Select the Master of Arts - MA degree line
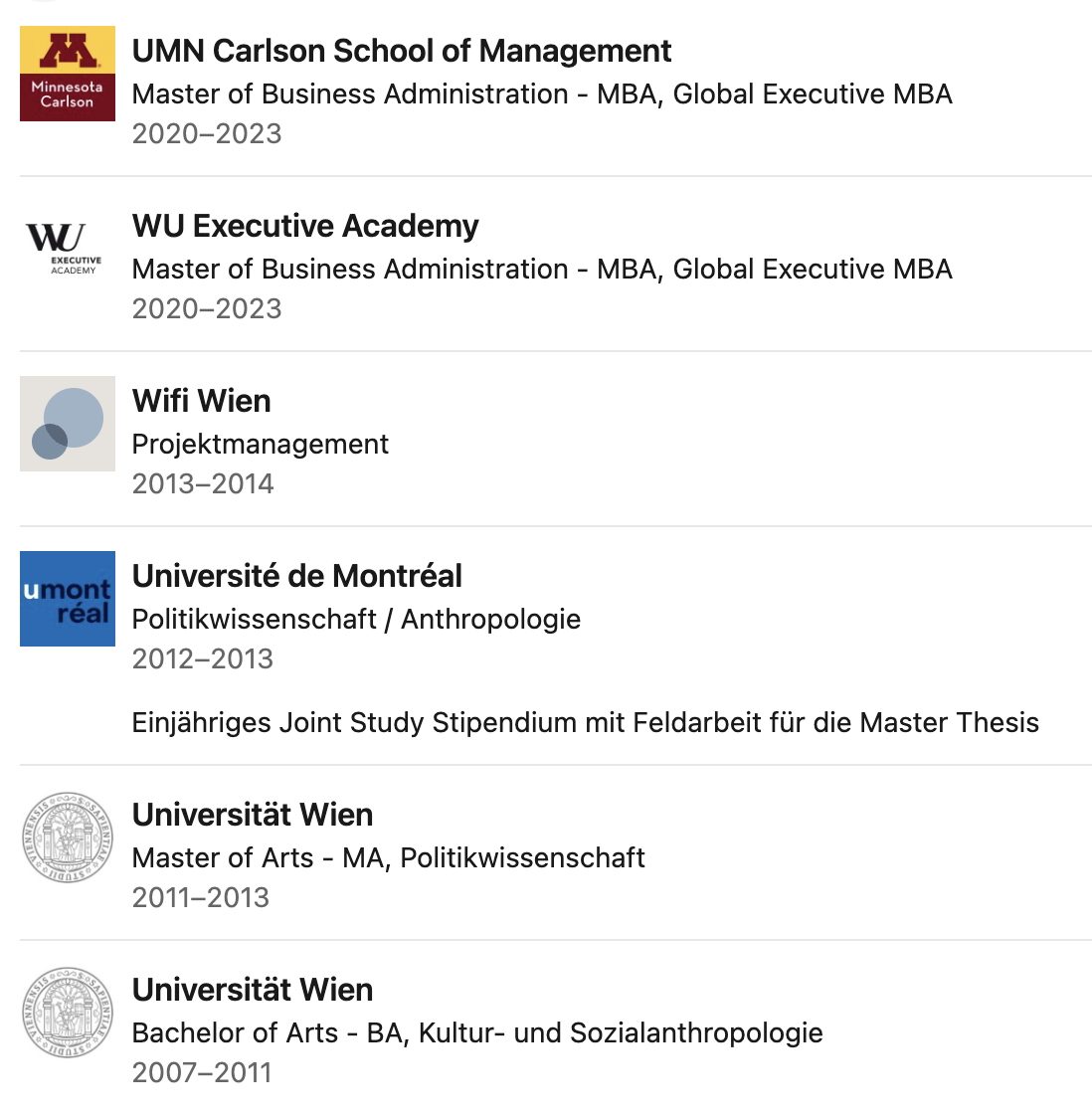This screenshot has width=1092, height=1118. coord(388,857)
